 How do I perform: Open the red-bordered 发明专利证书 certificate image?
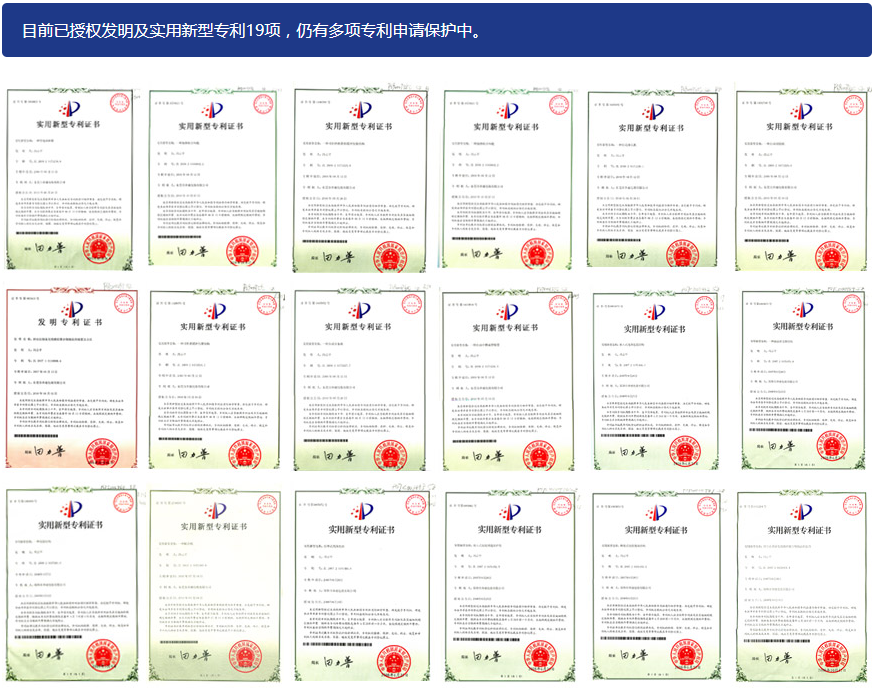[x=71, y=378]
